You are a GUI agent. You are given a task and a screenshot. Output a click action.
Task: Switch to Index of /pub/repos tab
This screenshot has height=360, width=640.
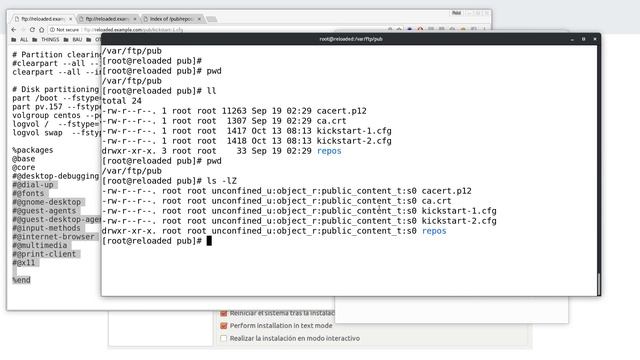click(172, 19)
